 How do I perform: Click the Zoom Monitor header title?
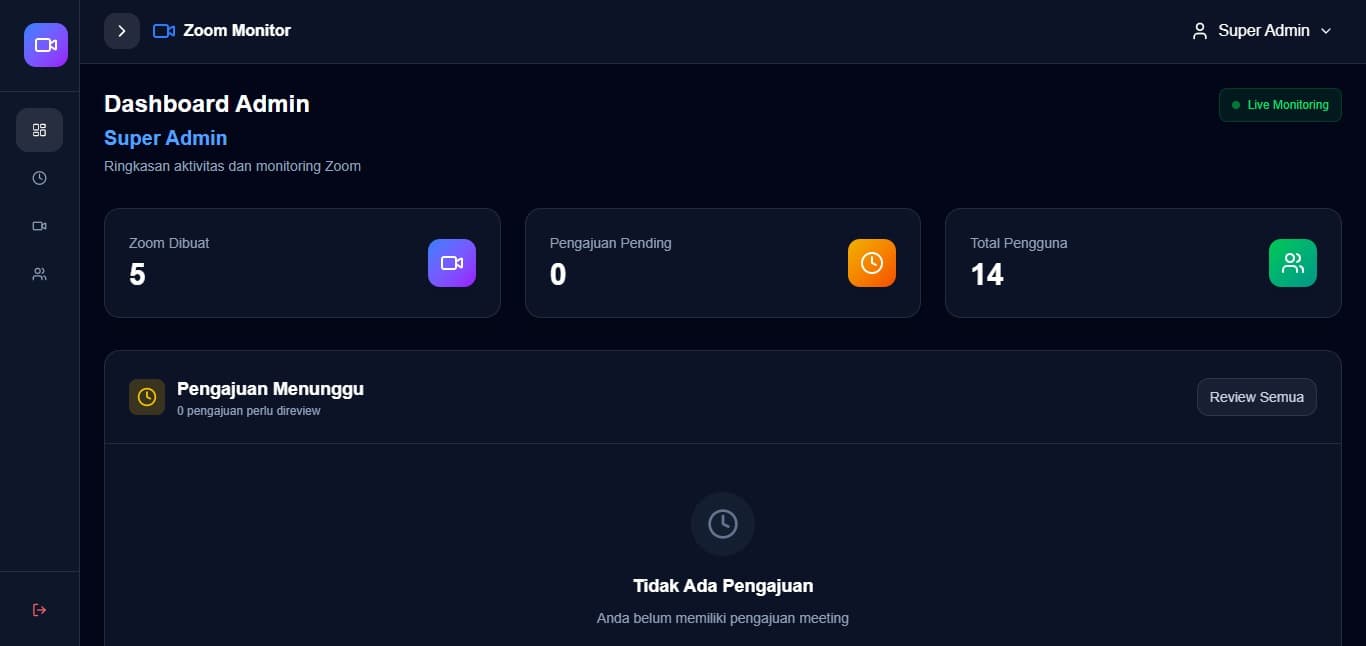point(237,31)
